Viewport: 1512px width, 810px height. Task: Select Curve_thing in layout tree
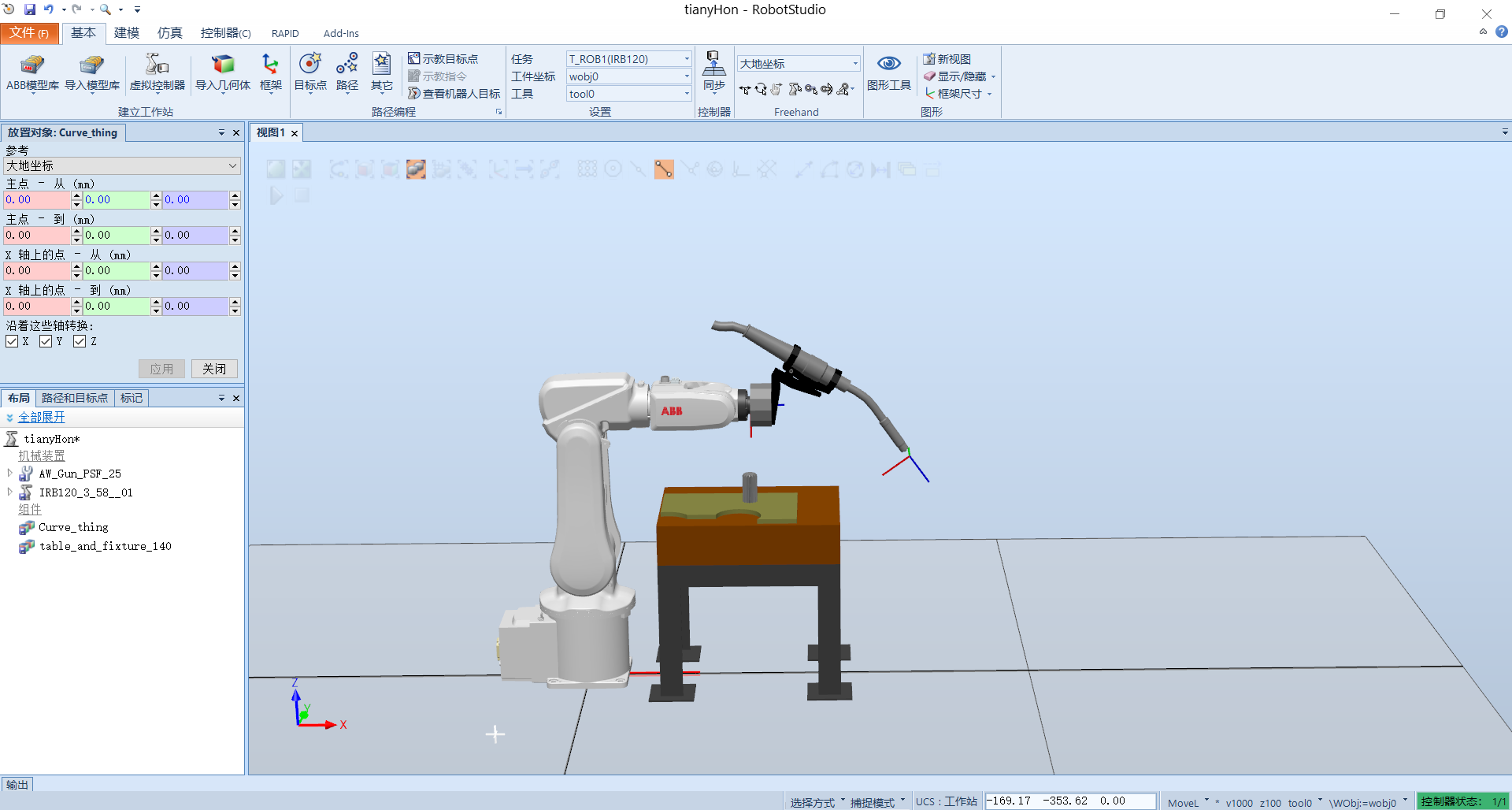73,527
